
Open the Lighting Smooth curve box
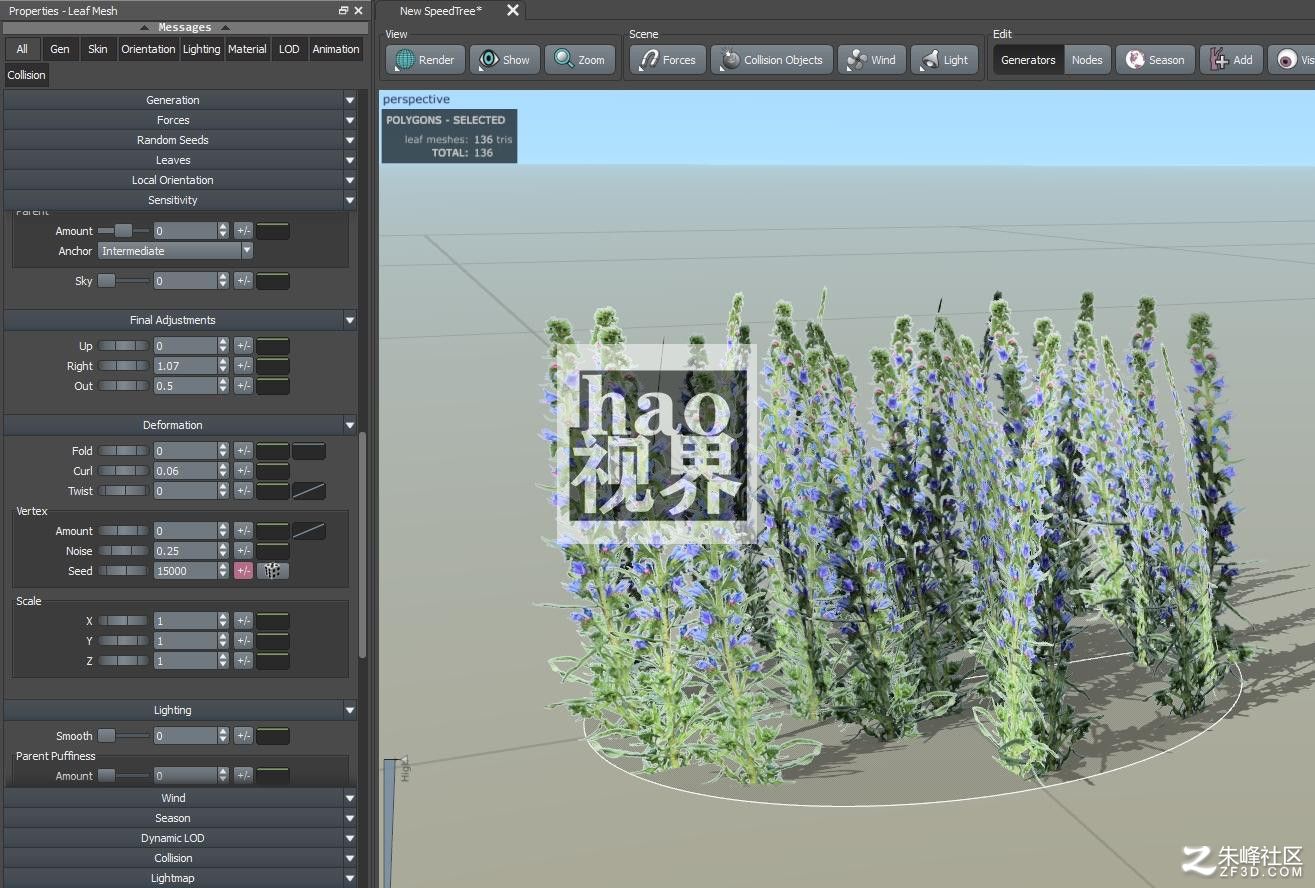pos(273,736)
